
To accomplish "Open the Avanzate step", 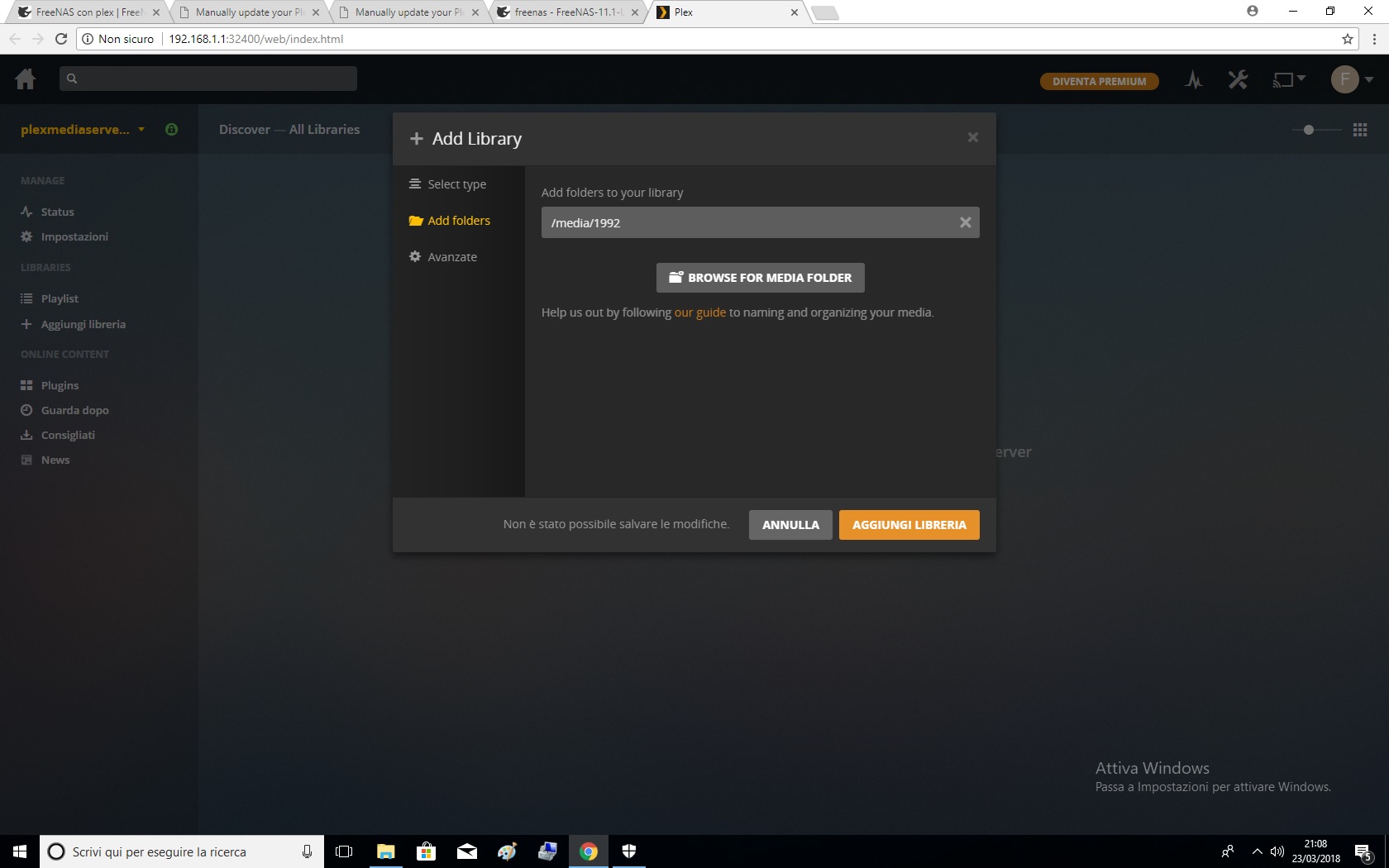I will [443, 257].
